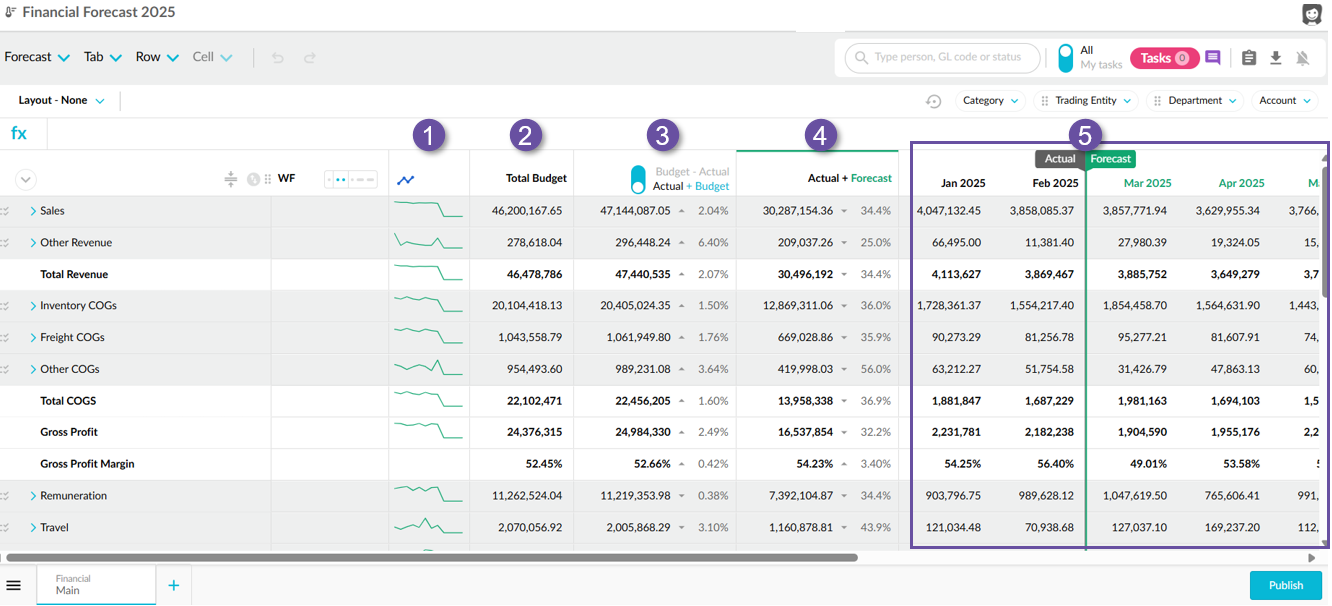Expand the Sales row
This screenshot has height=606, width=1332.
33,211
